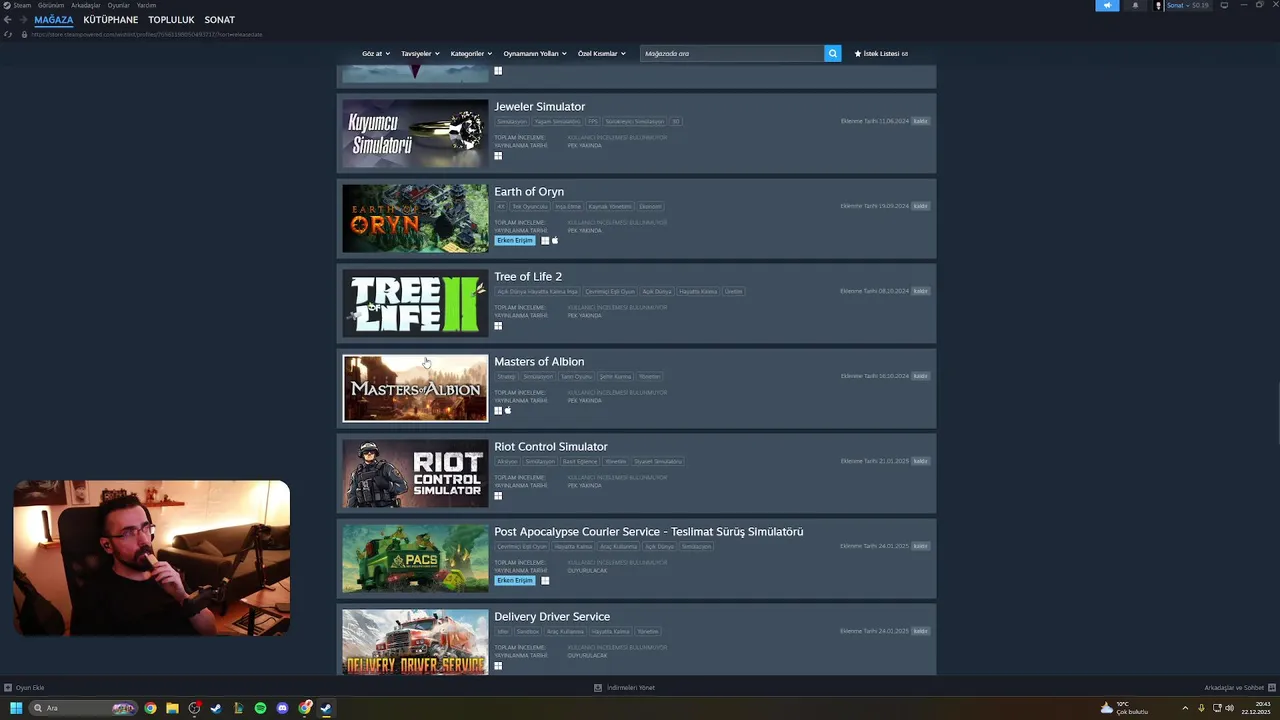Viewport: 1280px width, 720px height.
Task: Click the Steam forward navigation arrow
Action: coord(23,20)
